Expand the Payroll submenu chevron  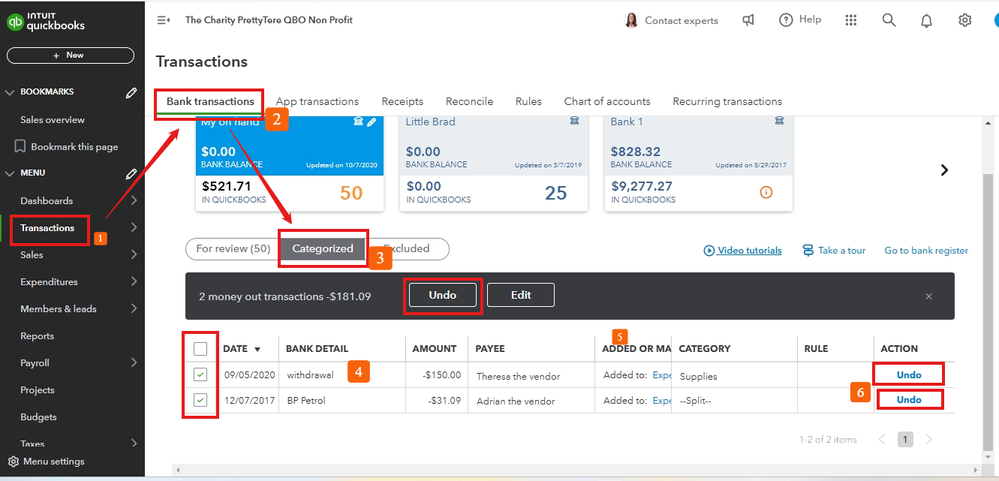tap(134, 363)
